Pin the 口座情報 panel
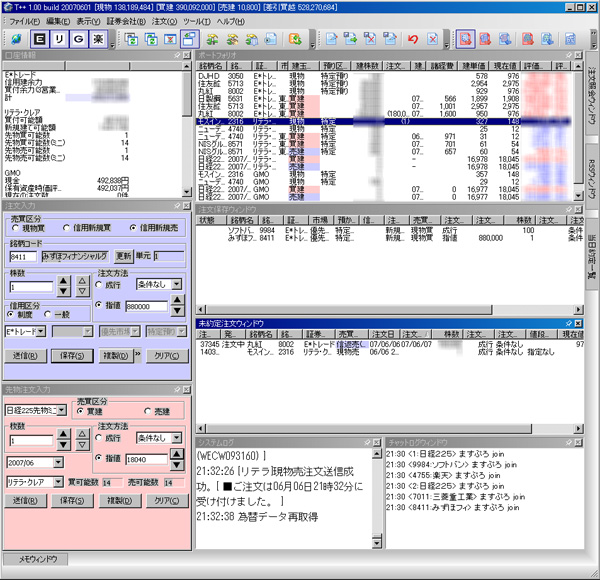This screenshot has height=580, width=600. coord(177,55)
